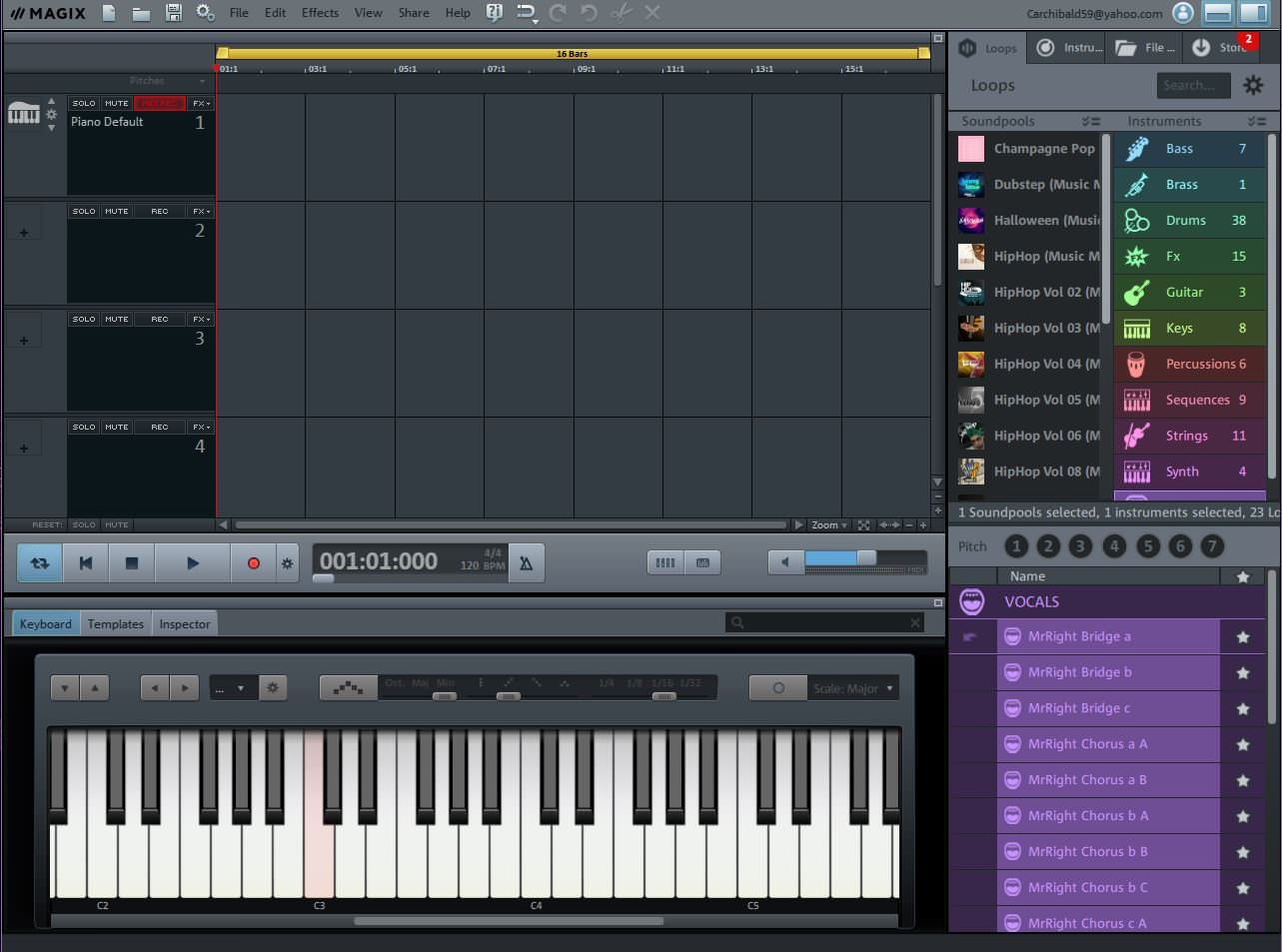The height and width of the screenshot is (952, 1282).
Task: Open the Share menu
Action: [x=414, y=13]
